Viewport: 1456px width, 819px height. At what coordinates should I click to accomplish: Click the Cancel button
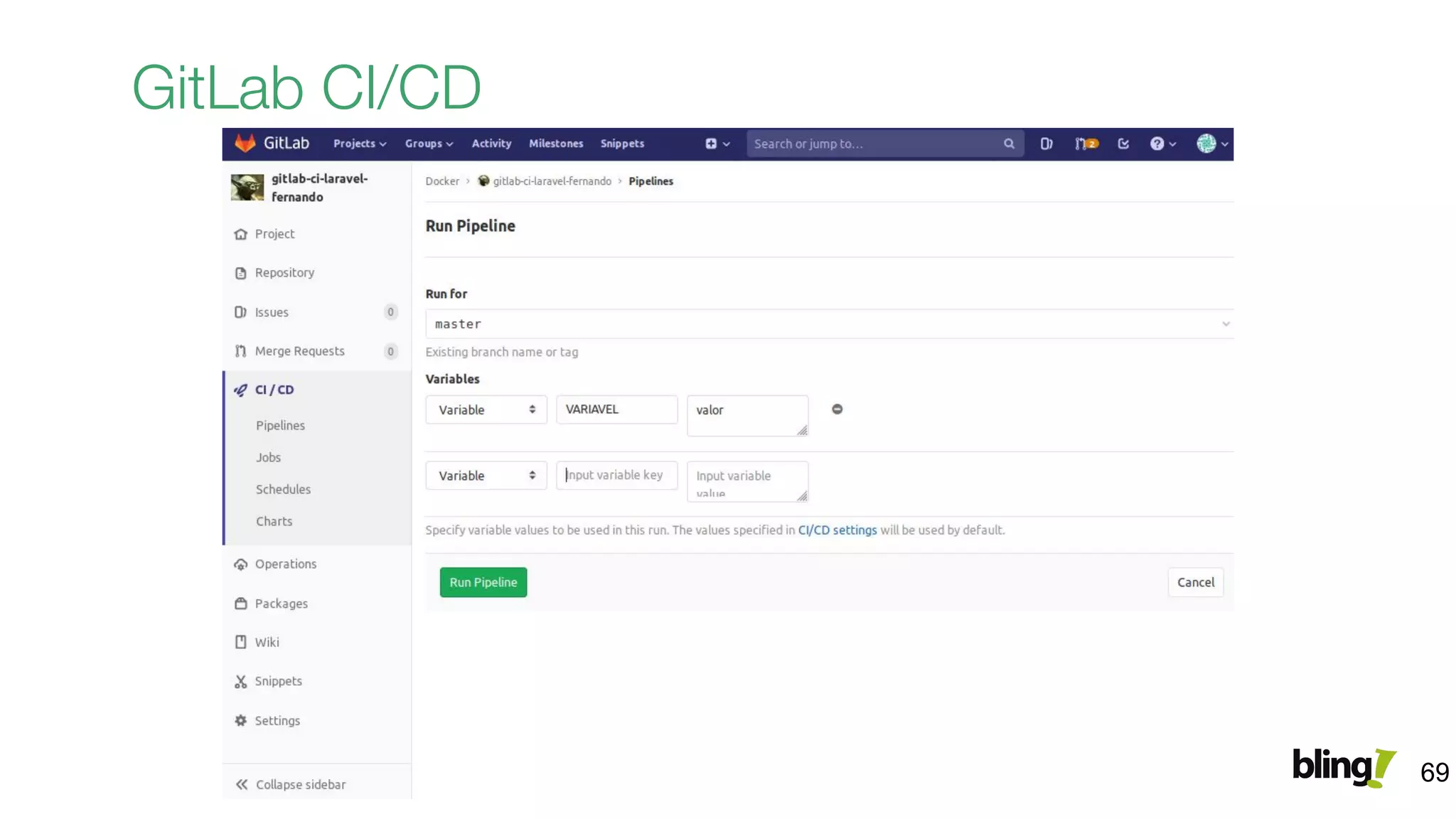[x=1196, y=582]
